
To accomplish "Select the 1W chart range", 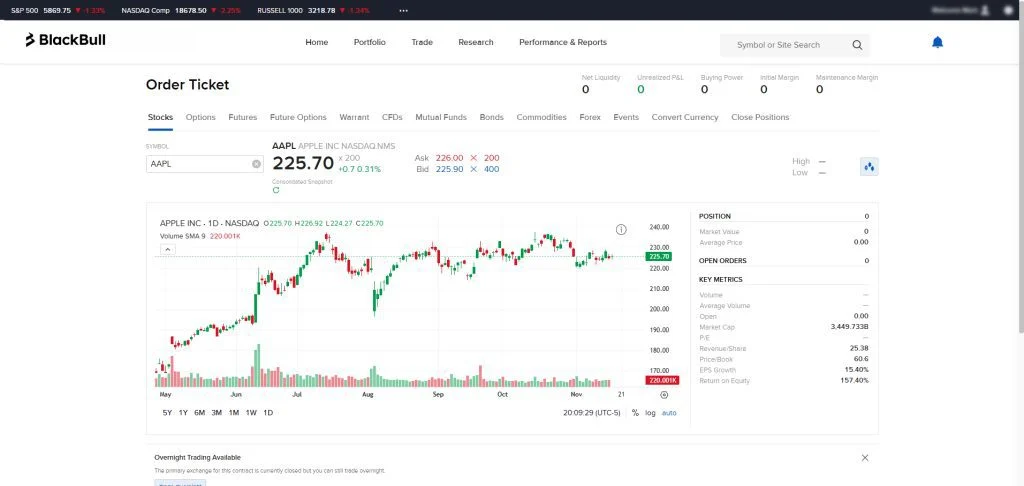I will (251, 413).
